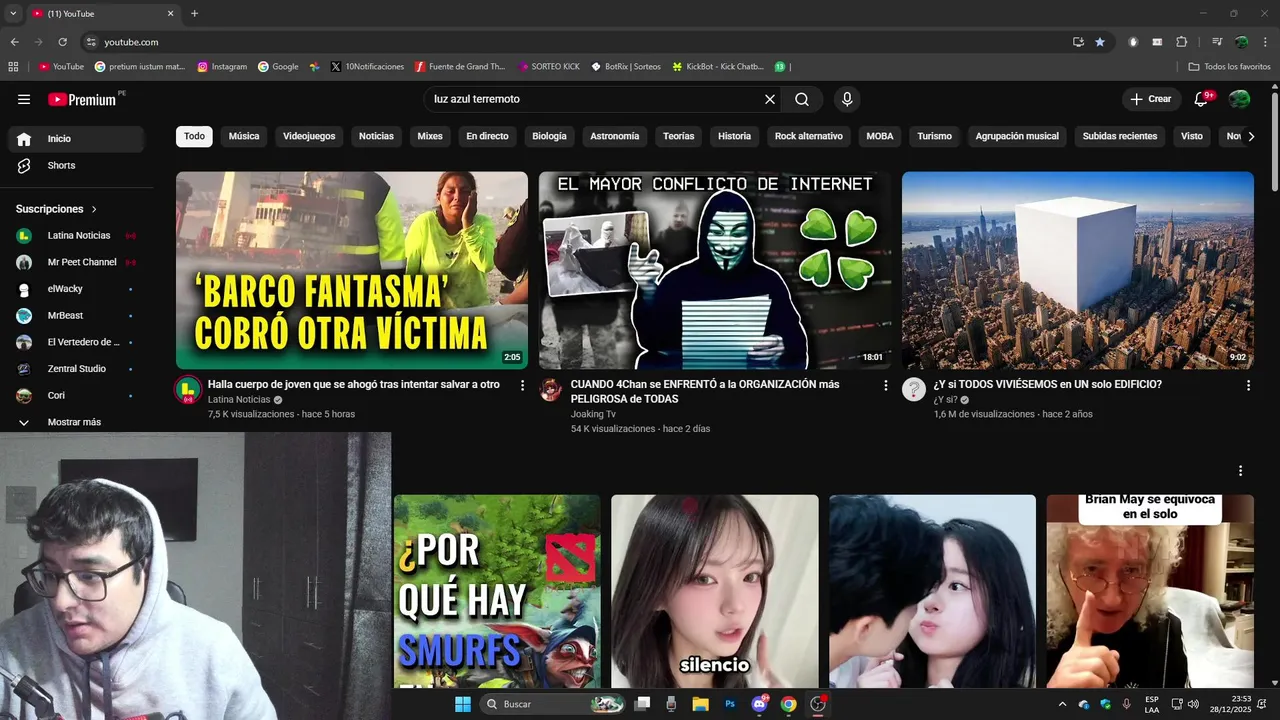Open the Shorts shelf three-dot menu
The height and width of the screenshot is (720, 1280).
pyautogui.click(x=1241, y=471)
